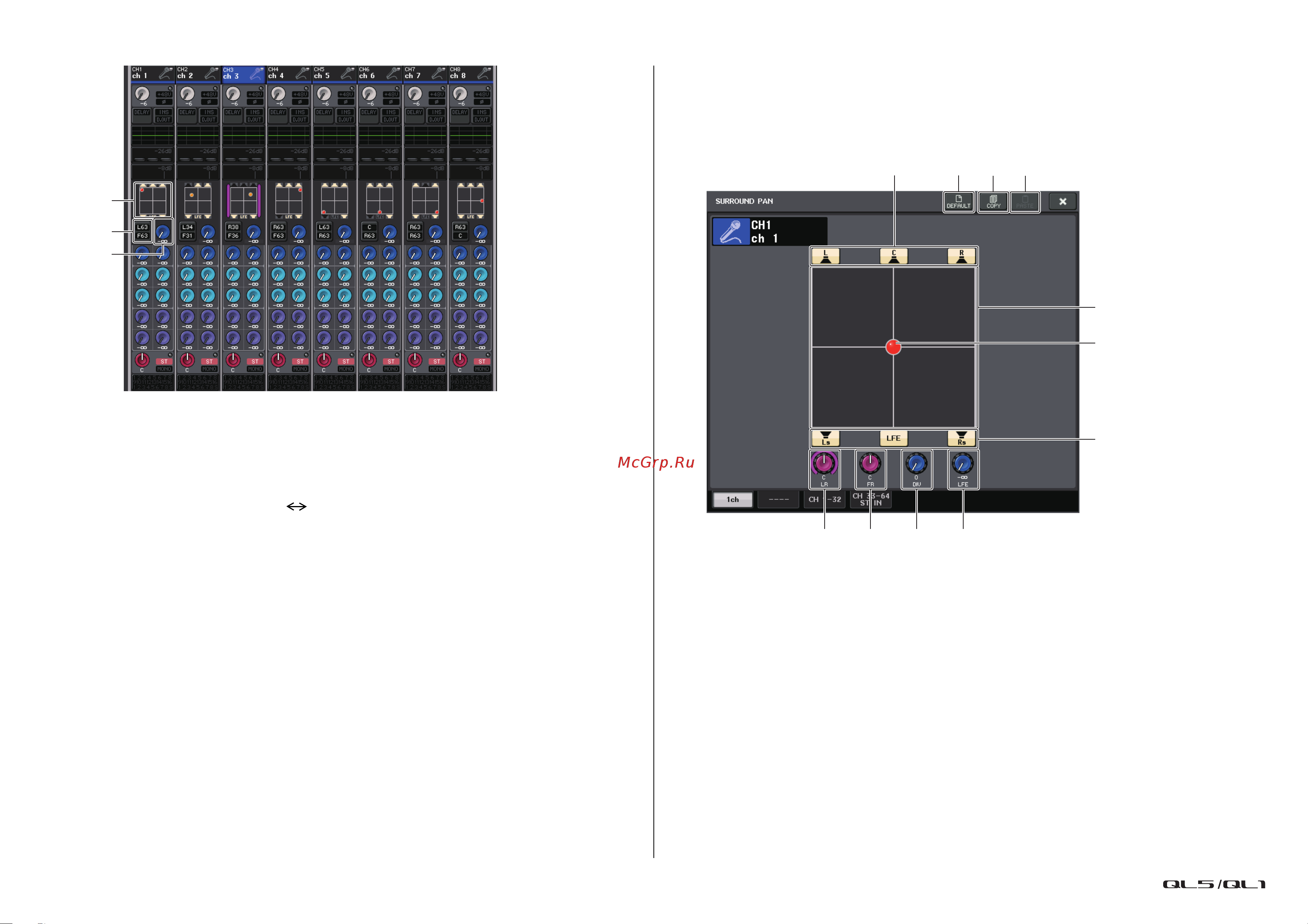Viewport: 1308px width, 924px height.
Task: Click the L speaker button in Surround Pan
Action: [825, 256]
